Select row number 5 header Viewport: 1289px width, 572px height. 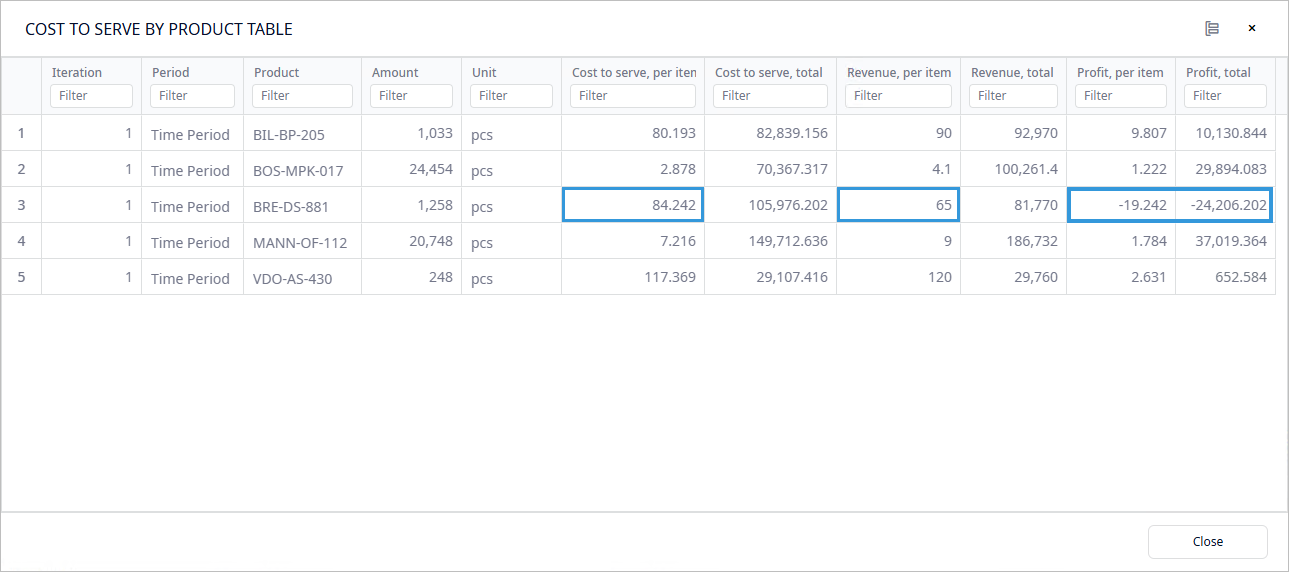(22, 277)
